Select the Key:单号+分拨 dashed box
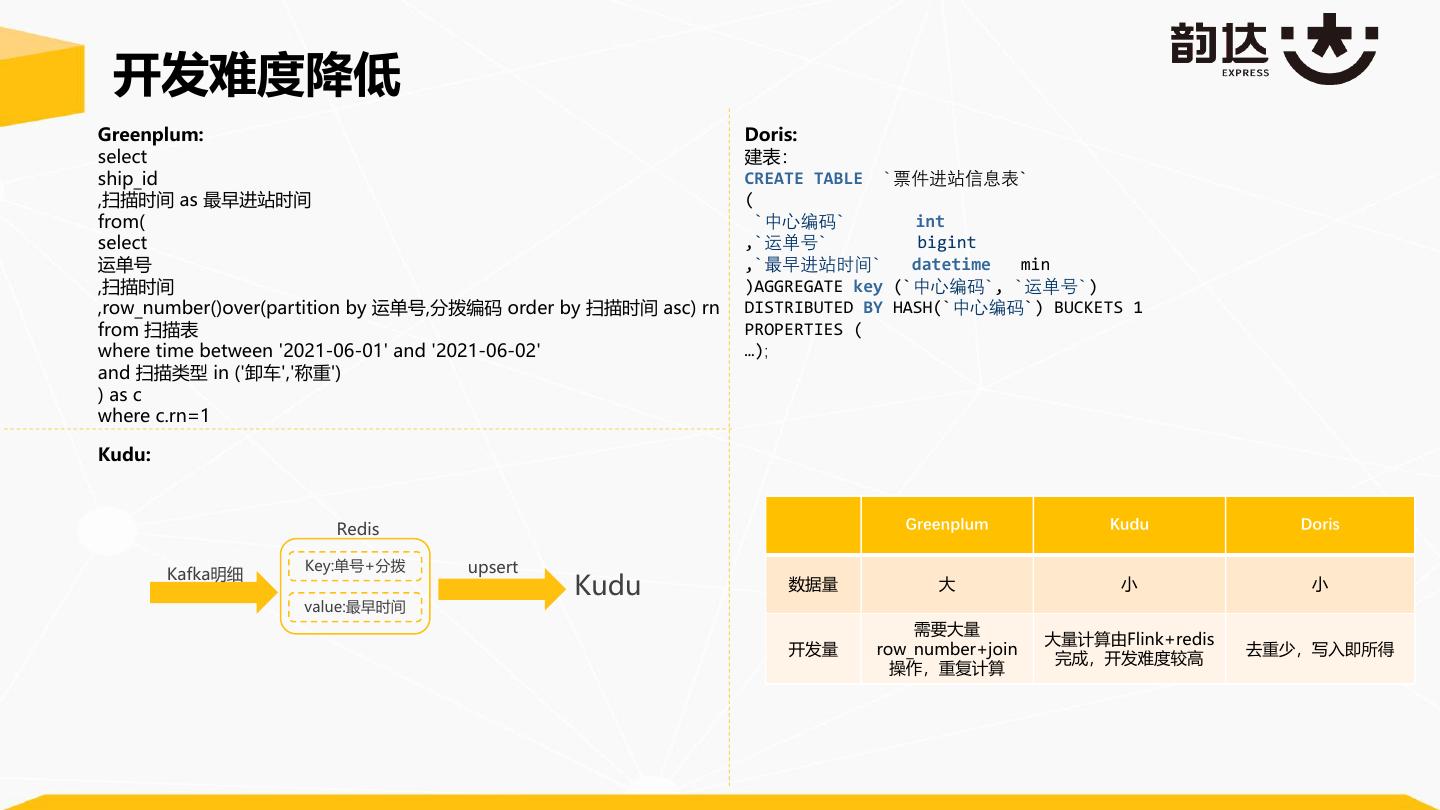The height and width of the screenshot is (810, 1440). pyautogui.click(x=355, y=567)
